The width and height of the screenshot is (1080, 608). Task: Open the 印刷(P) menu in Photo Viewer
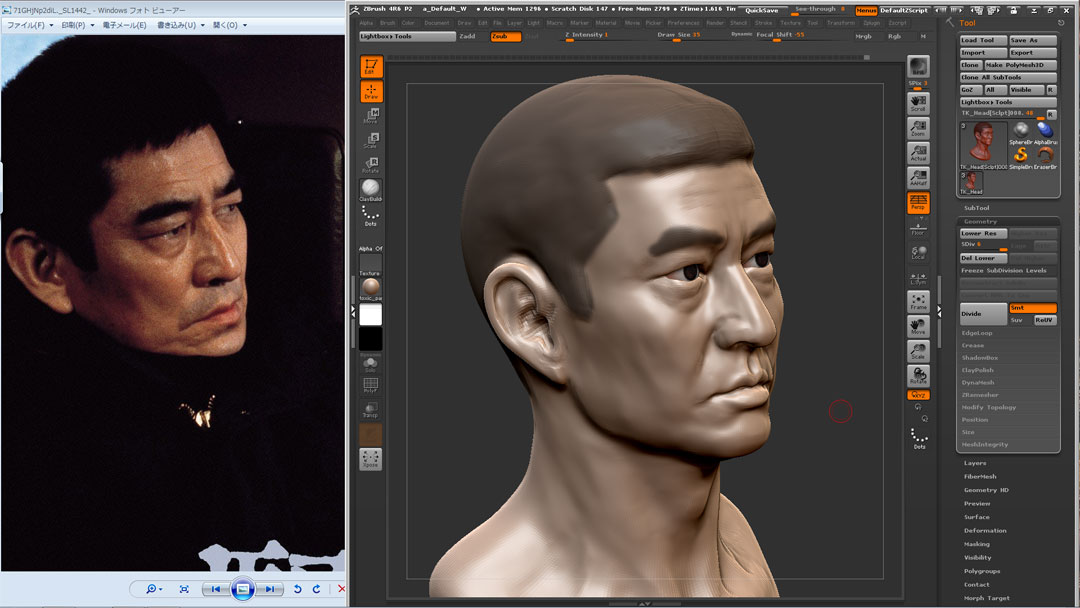click(78, 25)
